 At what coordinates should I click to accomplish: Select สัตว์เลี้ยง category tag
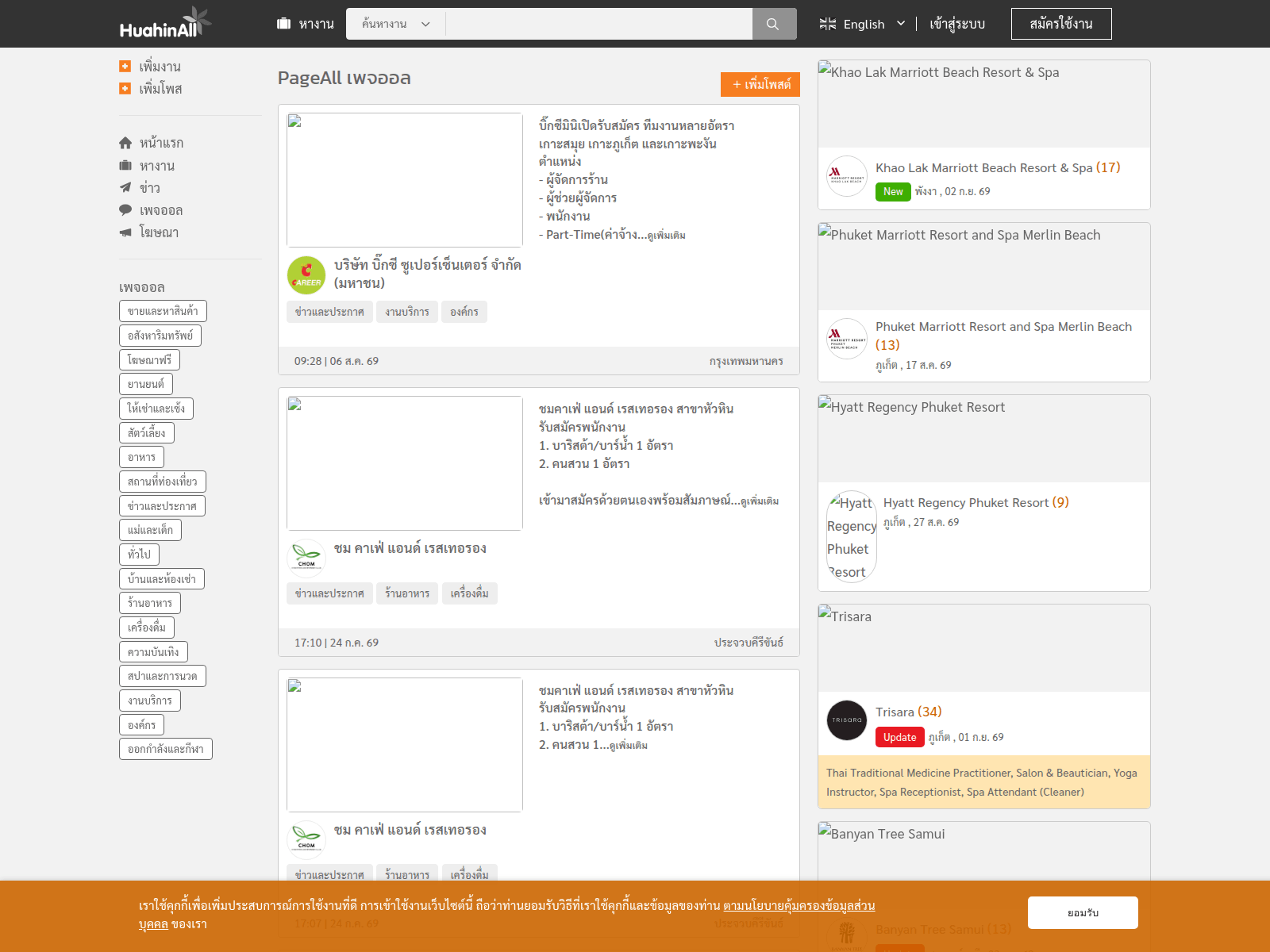click(147, 433)
